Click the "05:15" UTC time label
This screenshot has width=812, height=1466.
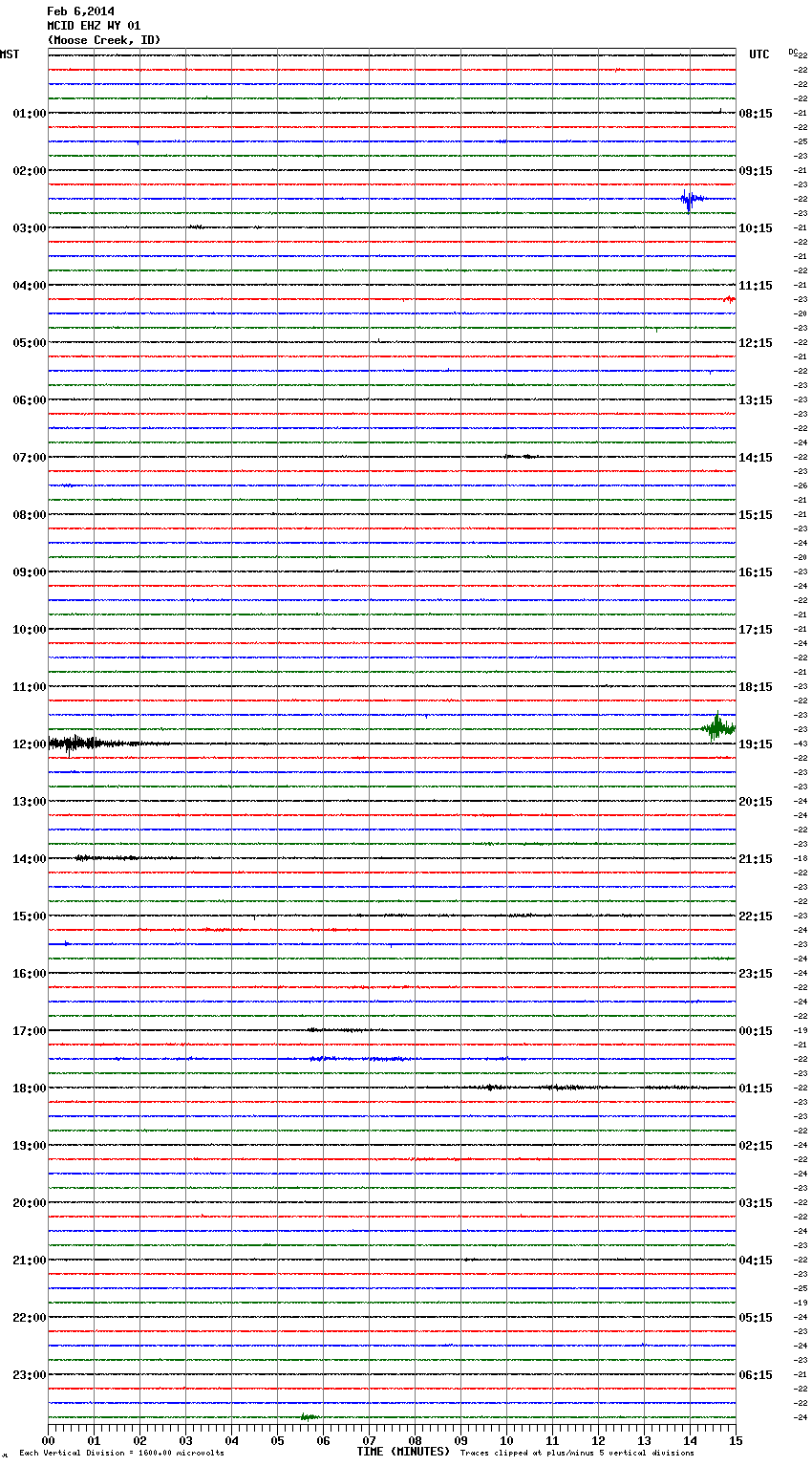coord(756,1318)
